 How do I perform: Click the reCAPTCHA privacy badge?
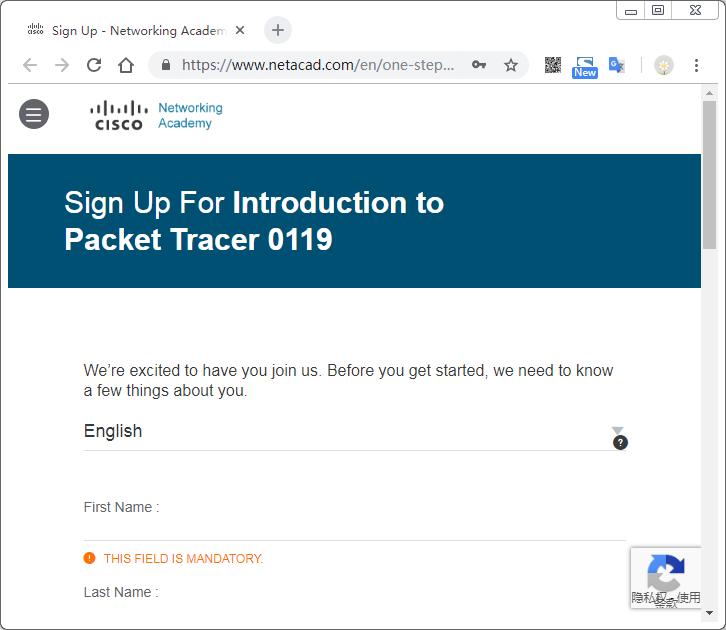[x=665, y=578]
